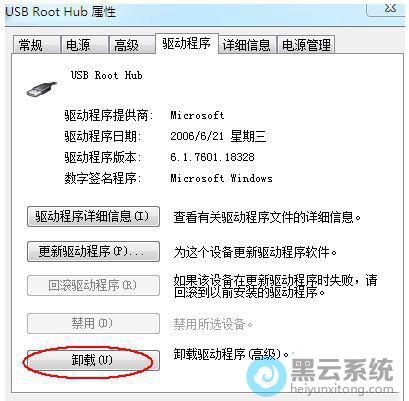The image size is (409, 401).
Task: Go to the 详细信息 tab
Action: click(247, 45)
